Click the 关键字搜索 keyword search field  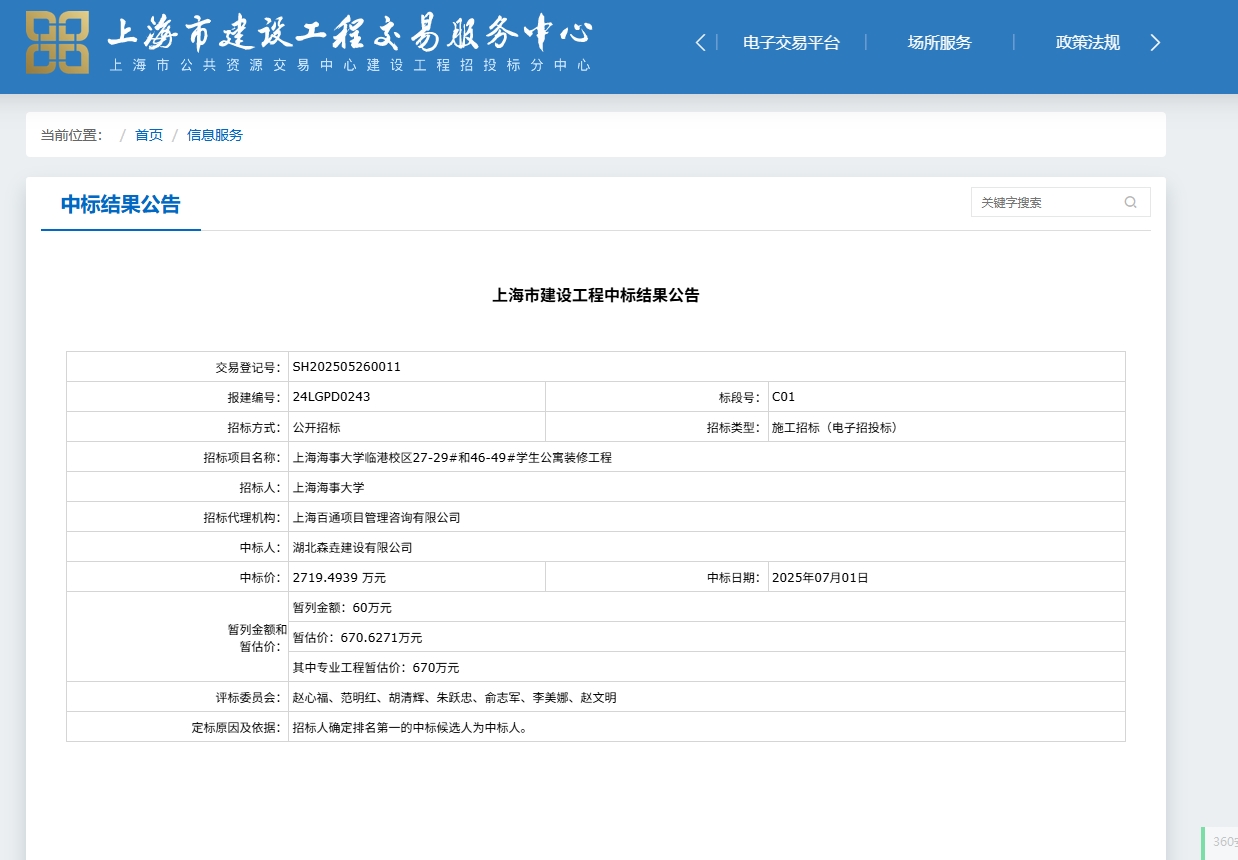(x=1040, y=202)
